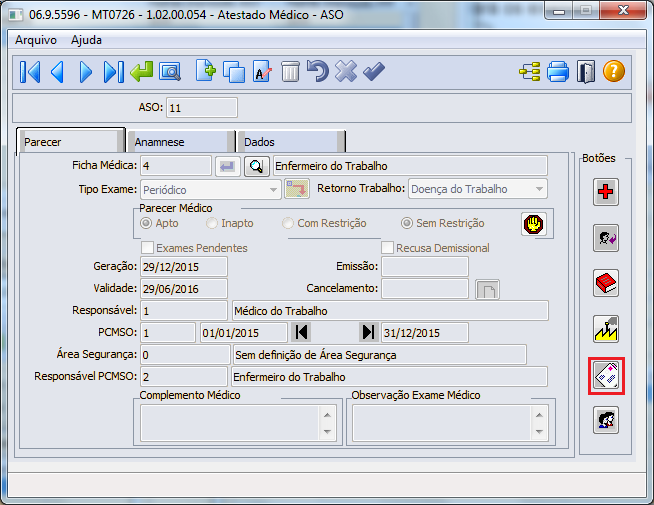Expand the Retorno Trabalho dropdown

point(539,189)
